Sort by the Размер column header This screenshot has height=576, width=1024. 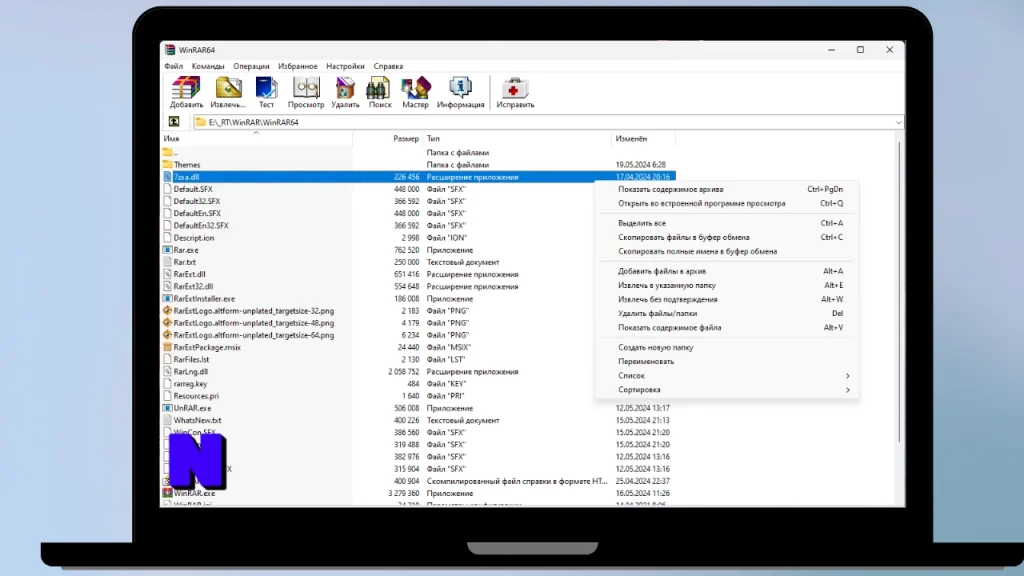click(x=388, y=138)
